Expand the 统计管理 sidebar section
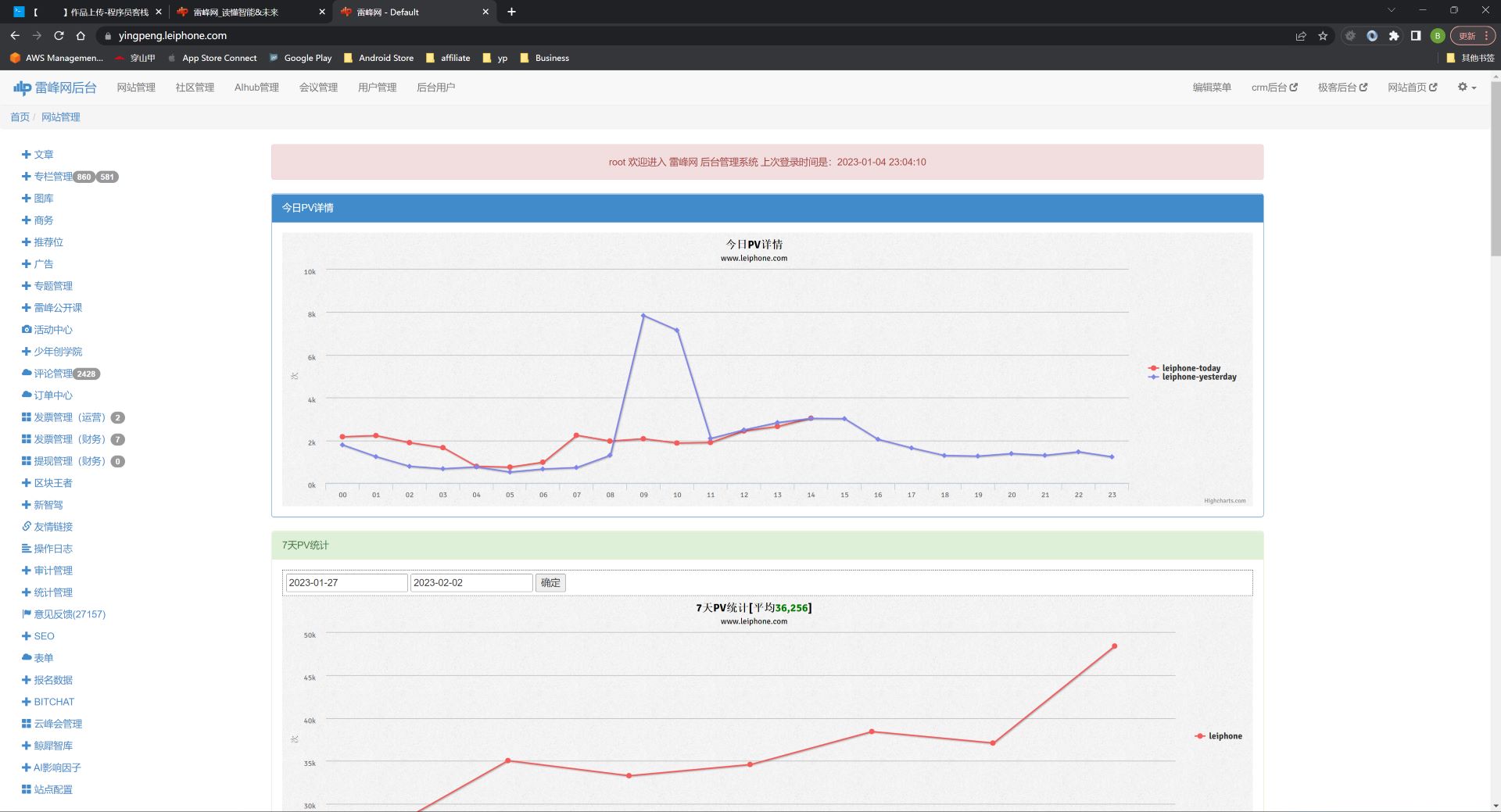Viewport: 1501px width, 812px height. coord(47,592)
